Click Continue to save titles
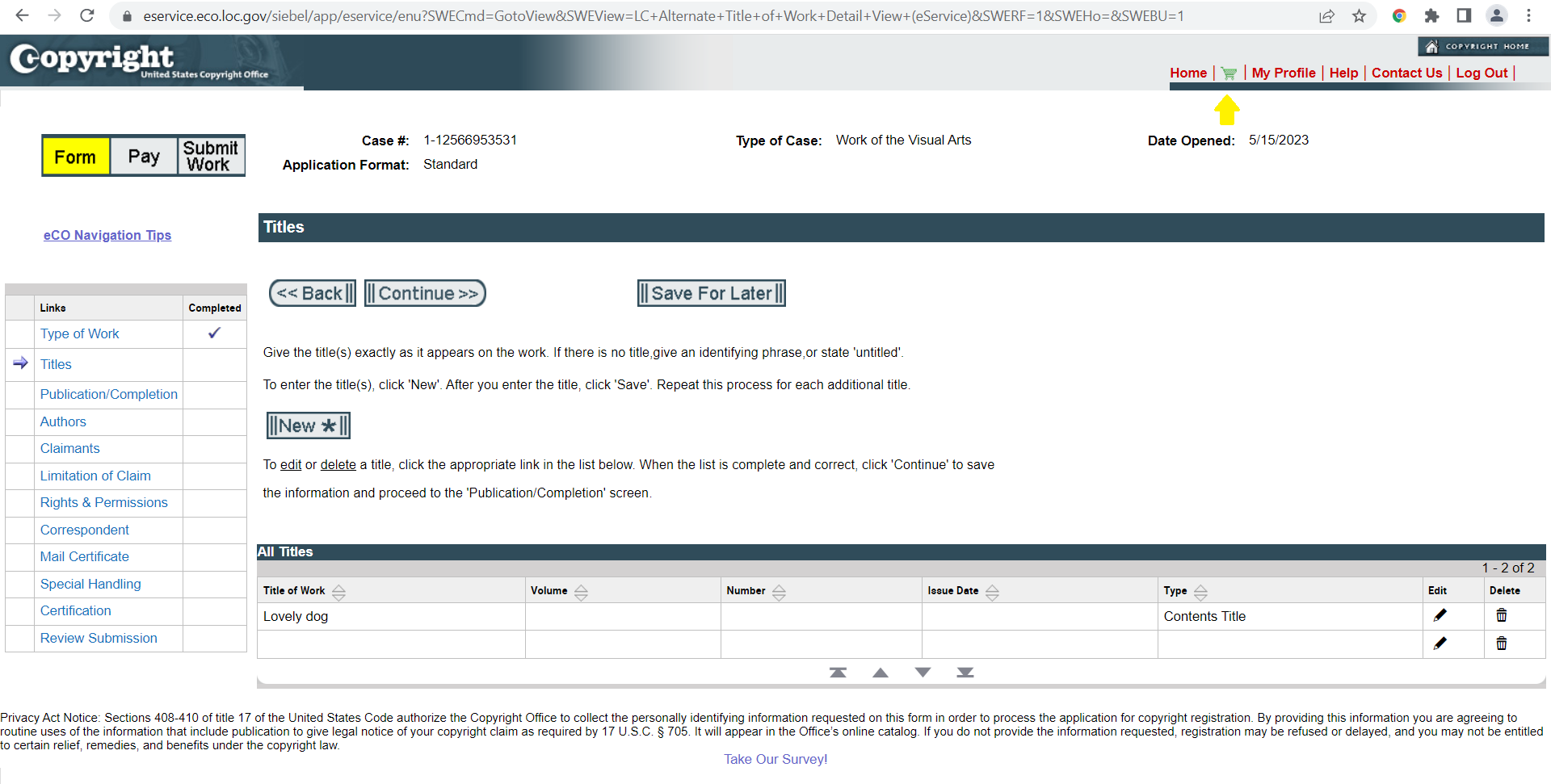 click(x=424, y=292)
